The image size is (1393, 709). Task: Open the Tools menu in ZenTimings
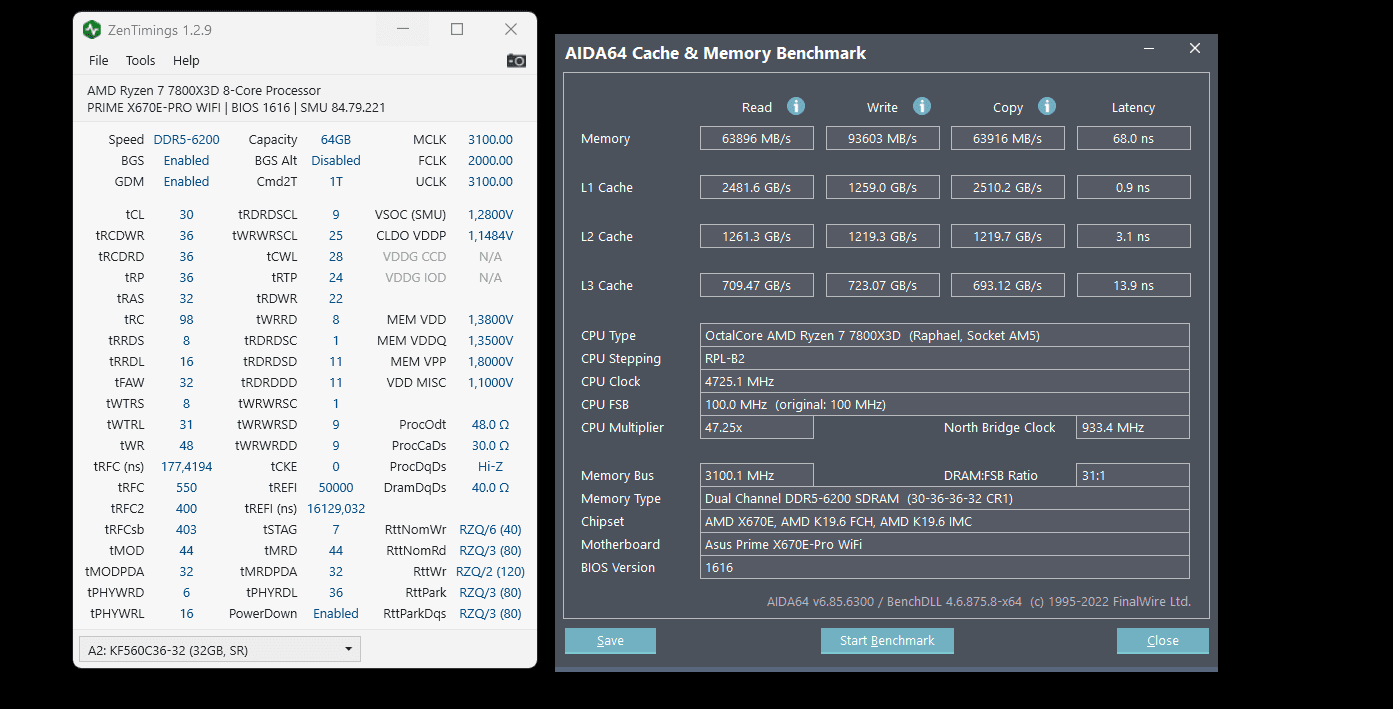(141, 60)
